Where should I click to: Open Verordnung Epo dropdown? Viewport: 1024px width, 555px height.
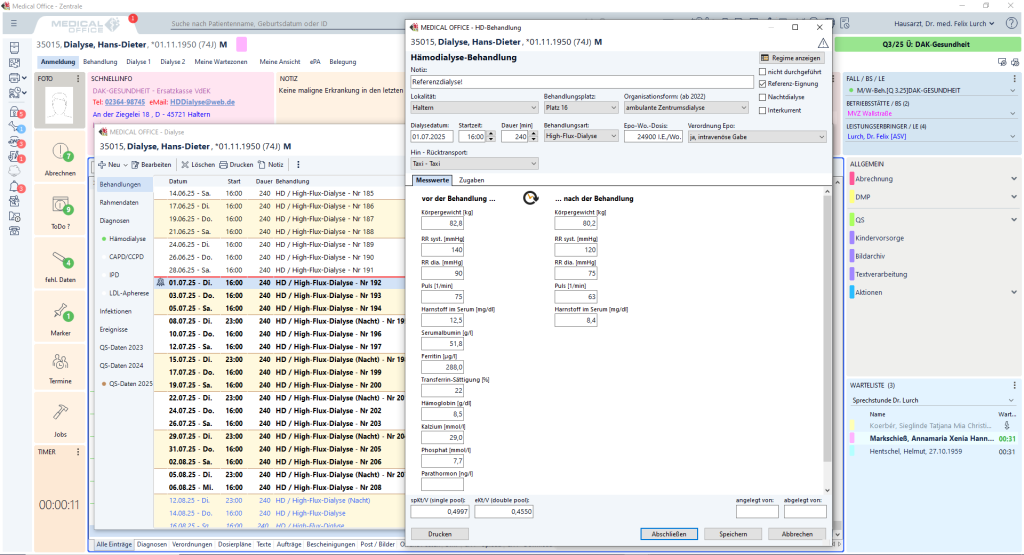pos(757,136)
